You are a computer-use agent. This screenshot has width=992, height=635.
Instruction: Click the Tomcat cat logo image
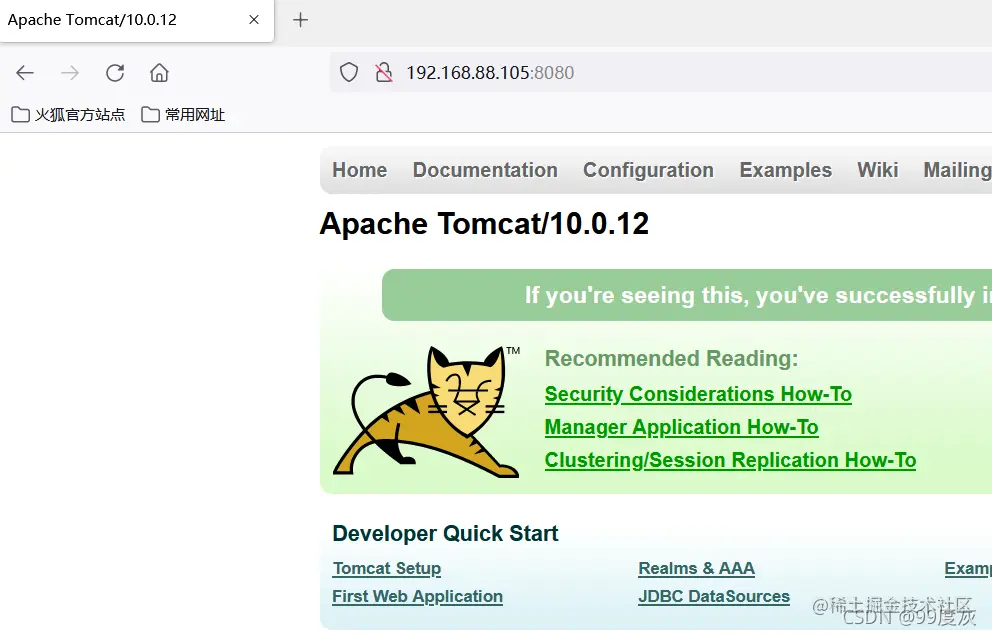click(426, 411)
